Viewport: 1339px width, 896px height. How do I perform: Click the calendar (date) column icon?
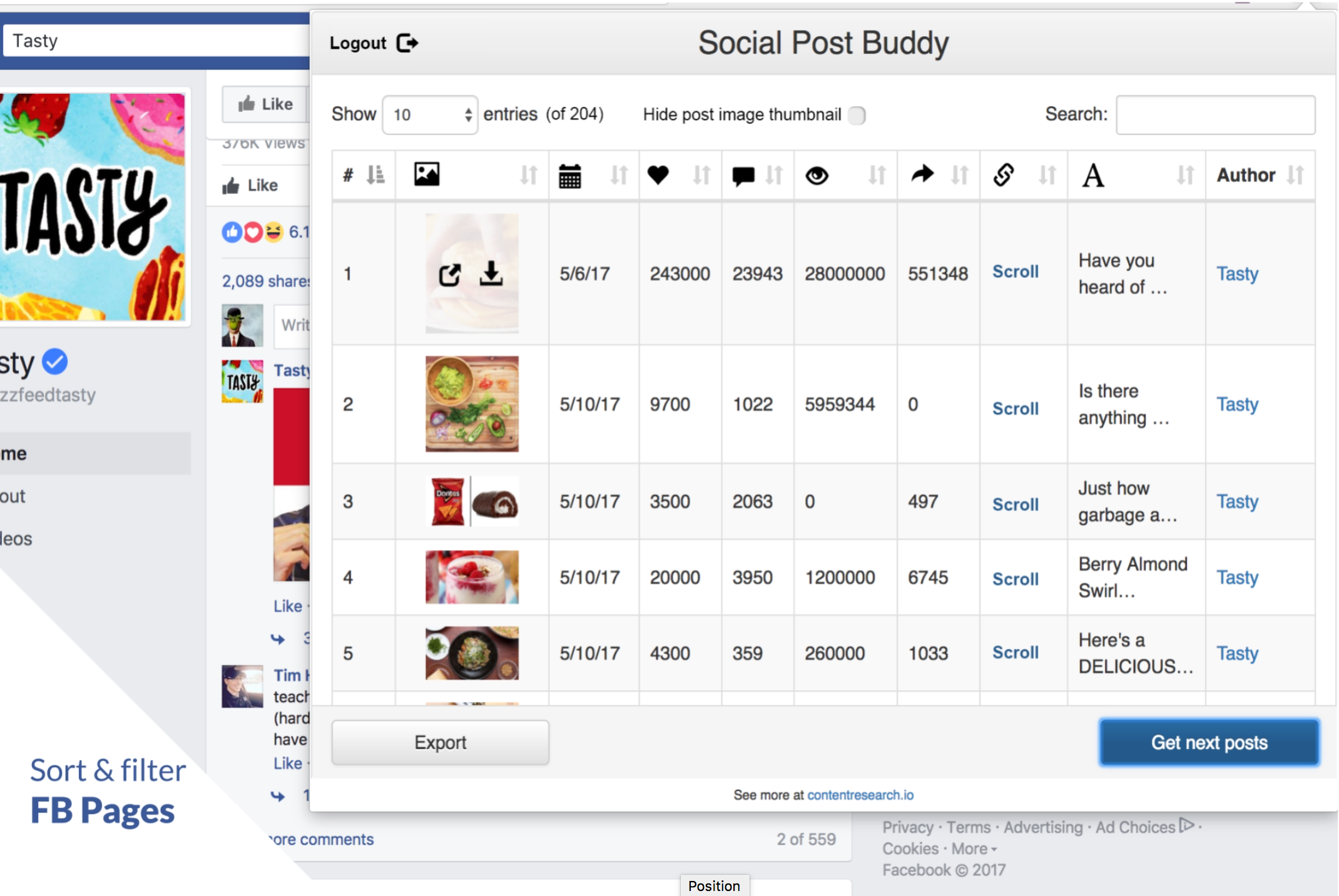pyautogui.click(x=570, y=176)
